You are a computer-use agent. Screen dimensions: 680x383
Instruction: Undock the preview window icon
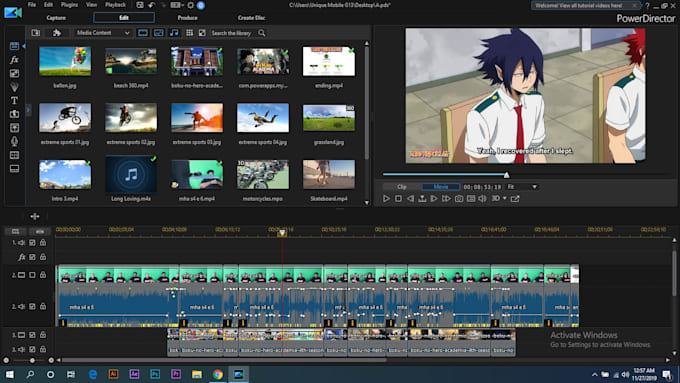pyautogui.click(x=515, y=199)
